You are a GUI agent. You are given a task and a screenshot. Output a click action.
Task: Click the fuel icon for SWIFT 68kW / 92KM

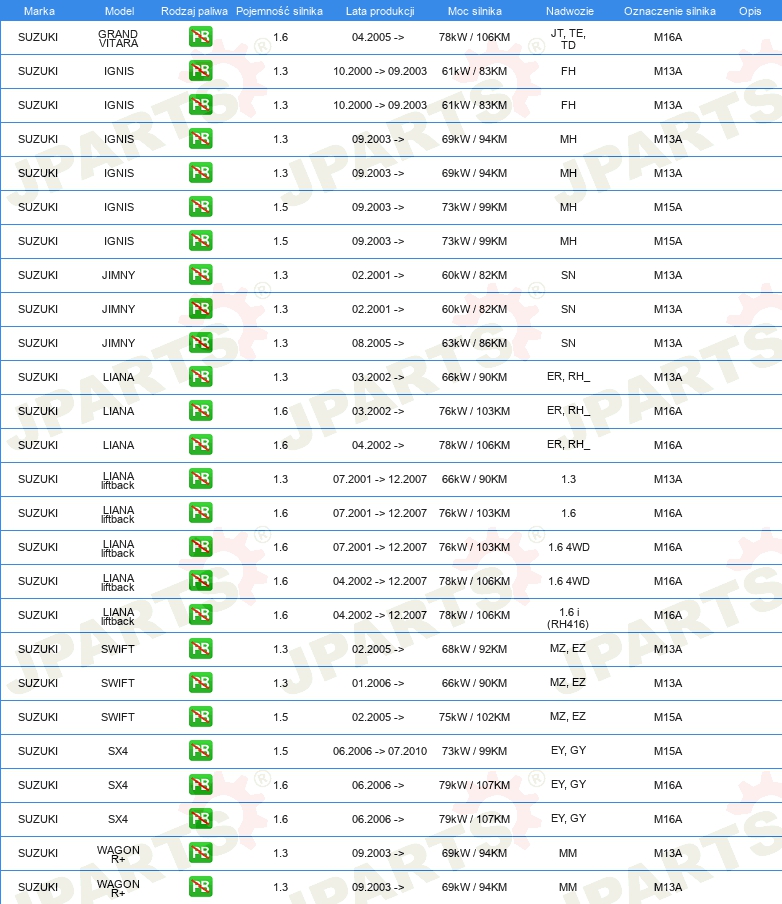(201, 649)
